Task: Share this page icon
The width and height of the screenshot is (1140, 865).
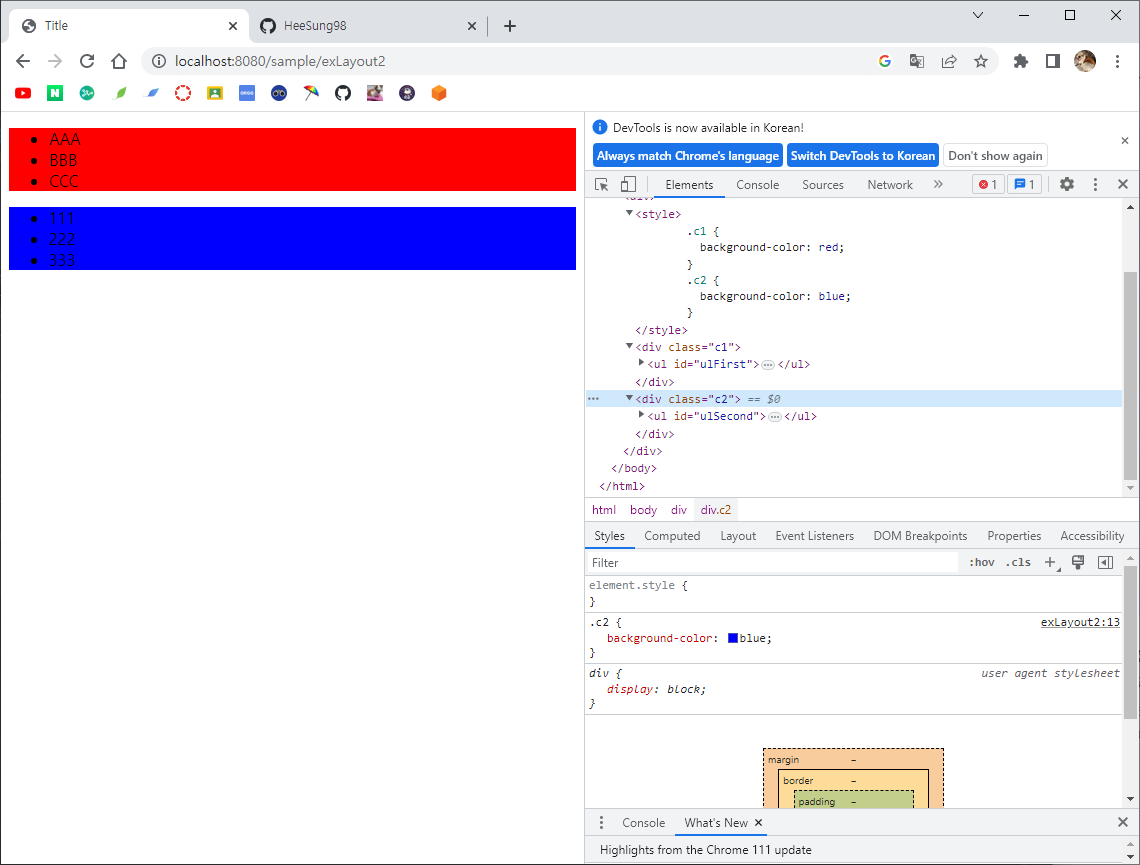Action: tap(949, 61)
